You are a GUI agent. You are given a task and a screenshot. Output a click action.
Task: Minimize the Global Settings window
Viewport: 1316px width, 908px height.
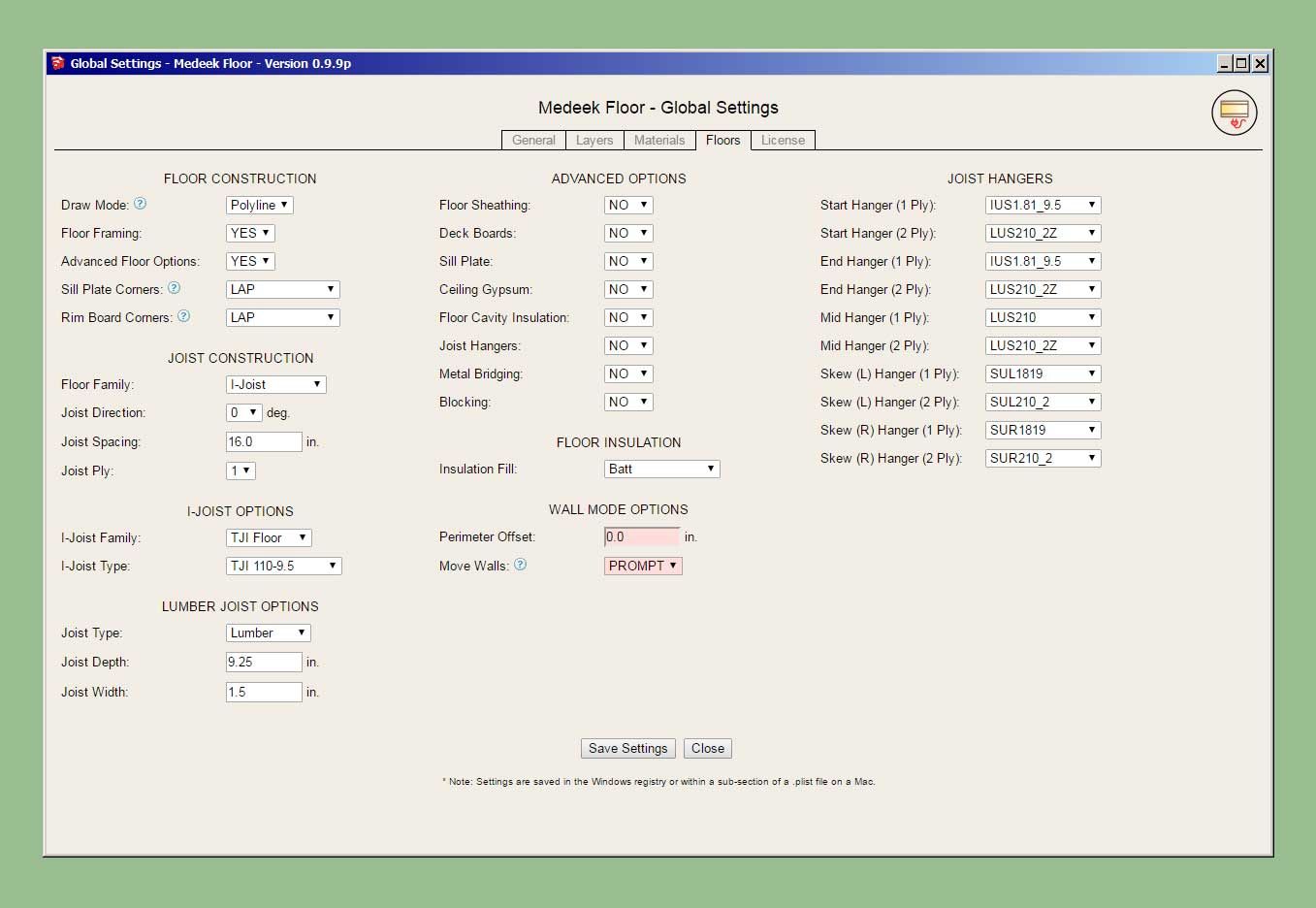tap(1225, 63)
